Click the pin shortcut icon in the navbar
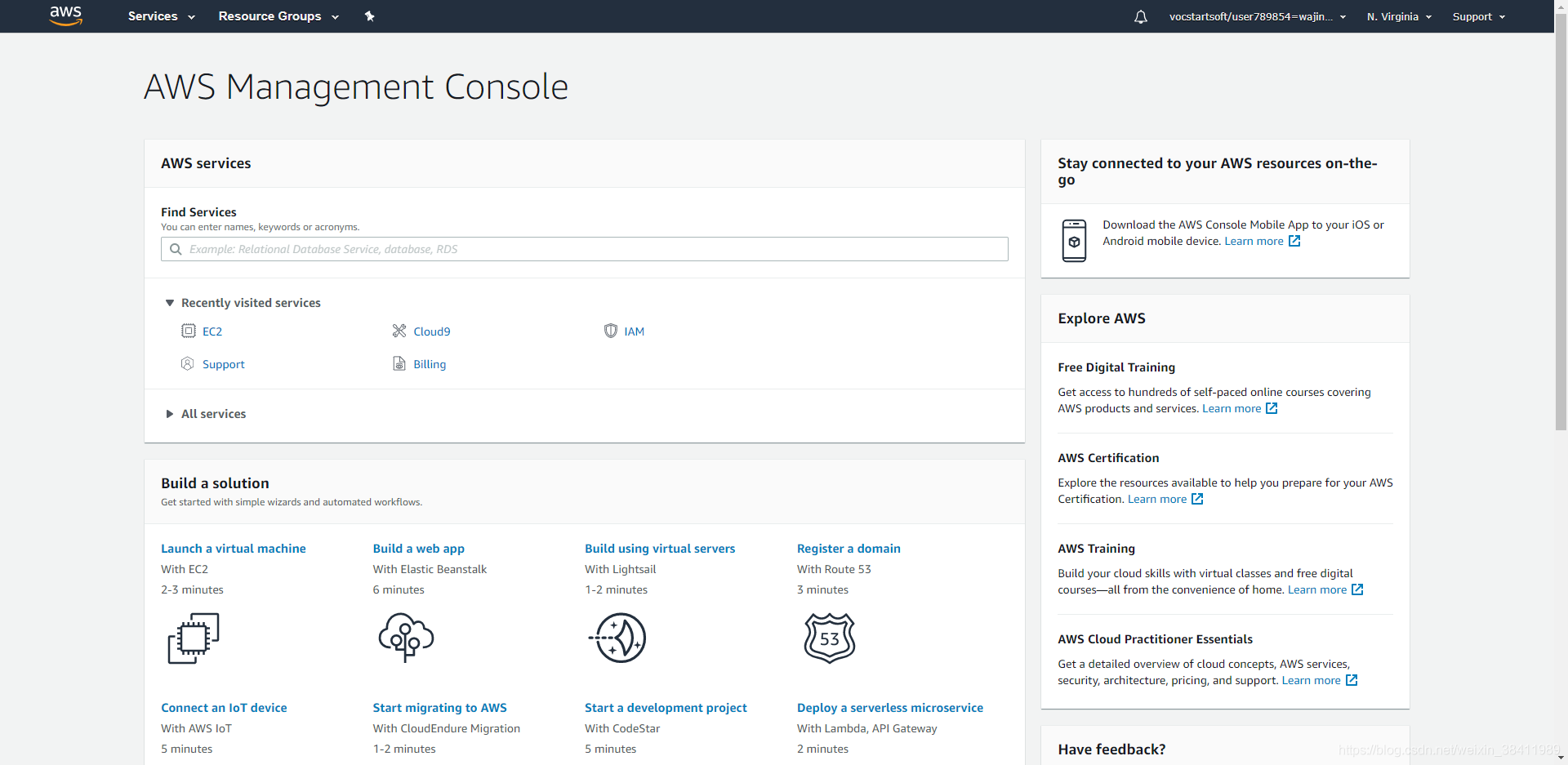Viewport: 1568px width, 765px height. point(369,16)
